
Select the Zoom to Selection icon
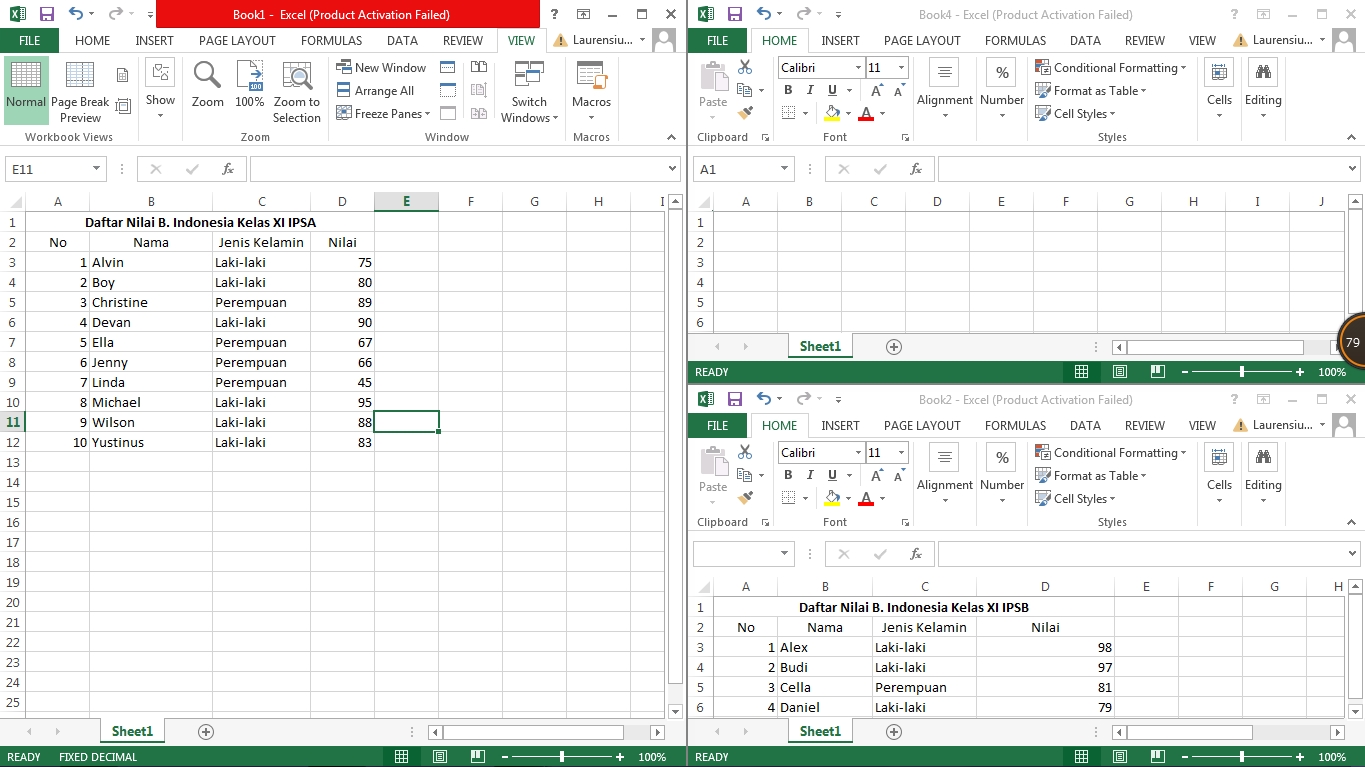pos(296,90)
